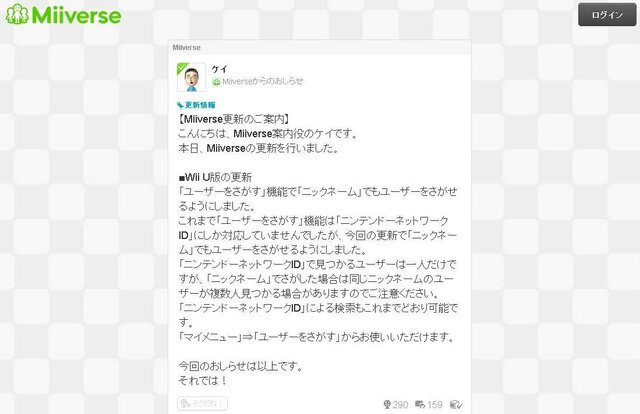This screenshot has width=640, height=414.
Task: Click the green community icon beside Miiverseからのおしらせ
Action: (216, 82)
